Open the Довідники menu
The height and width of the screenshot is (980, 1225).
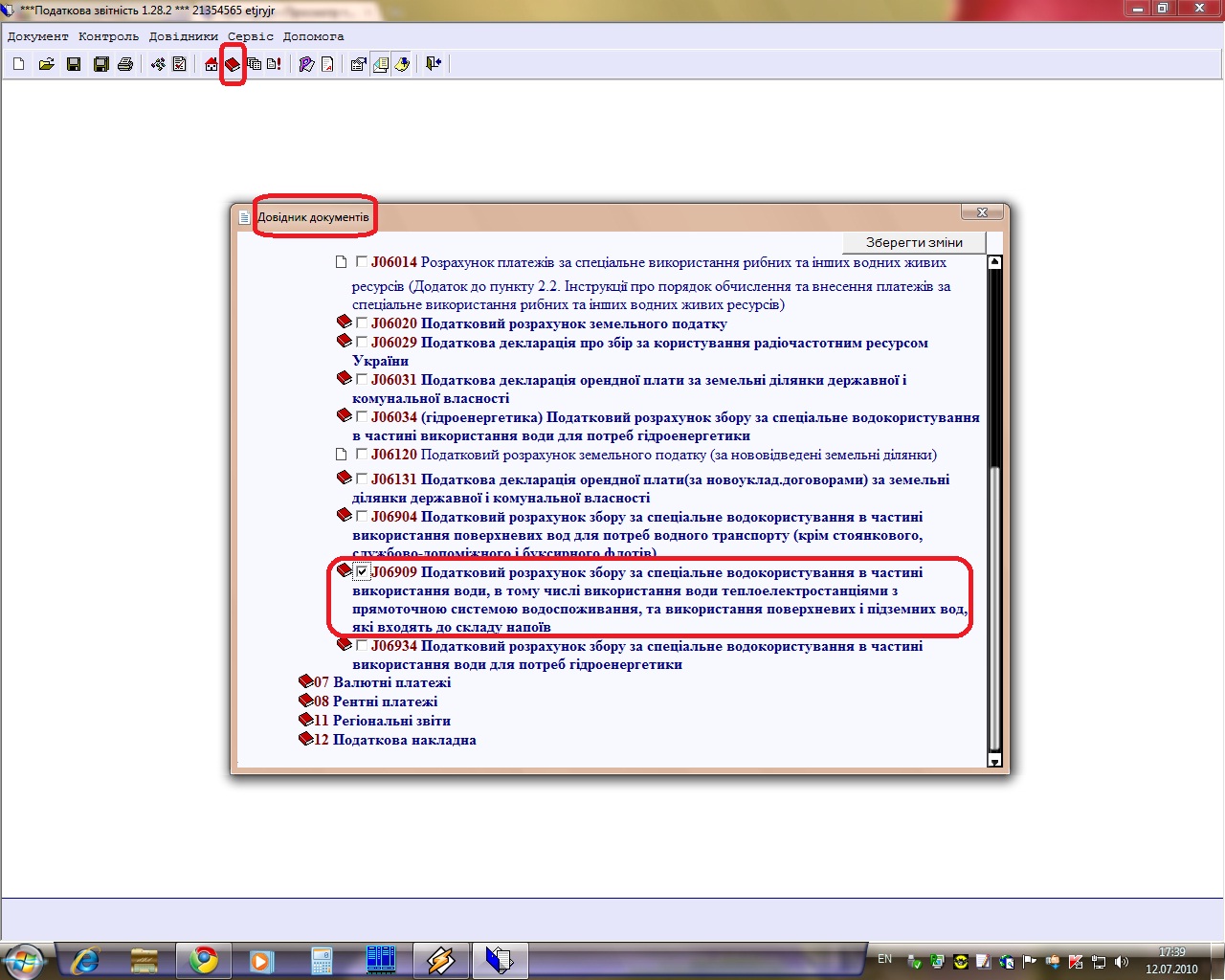coord(183,36)
